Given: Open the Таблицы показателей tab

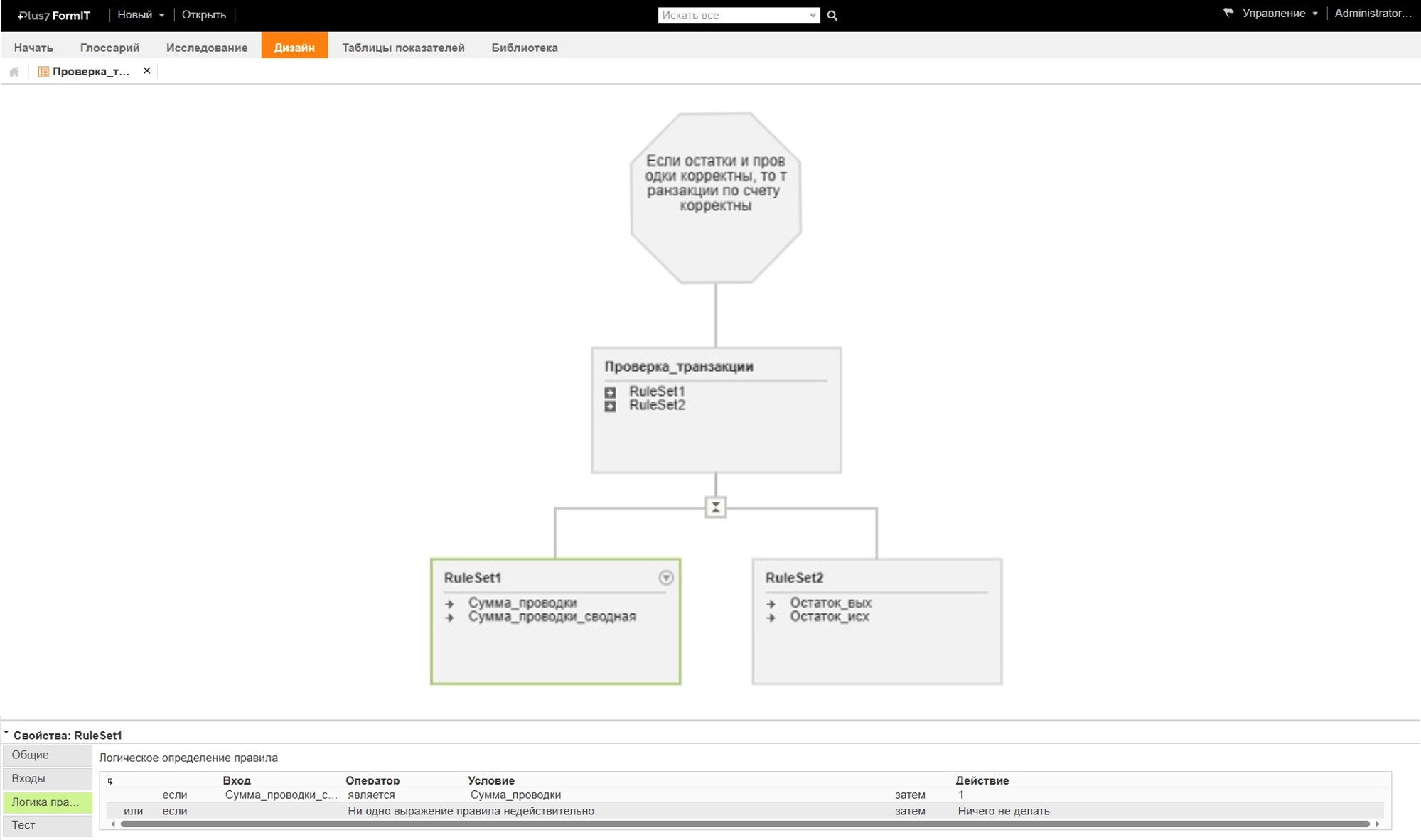Looking at the screenshot, I should 403,48.
